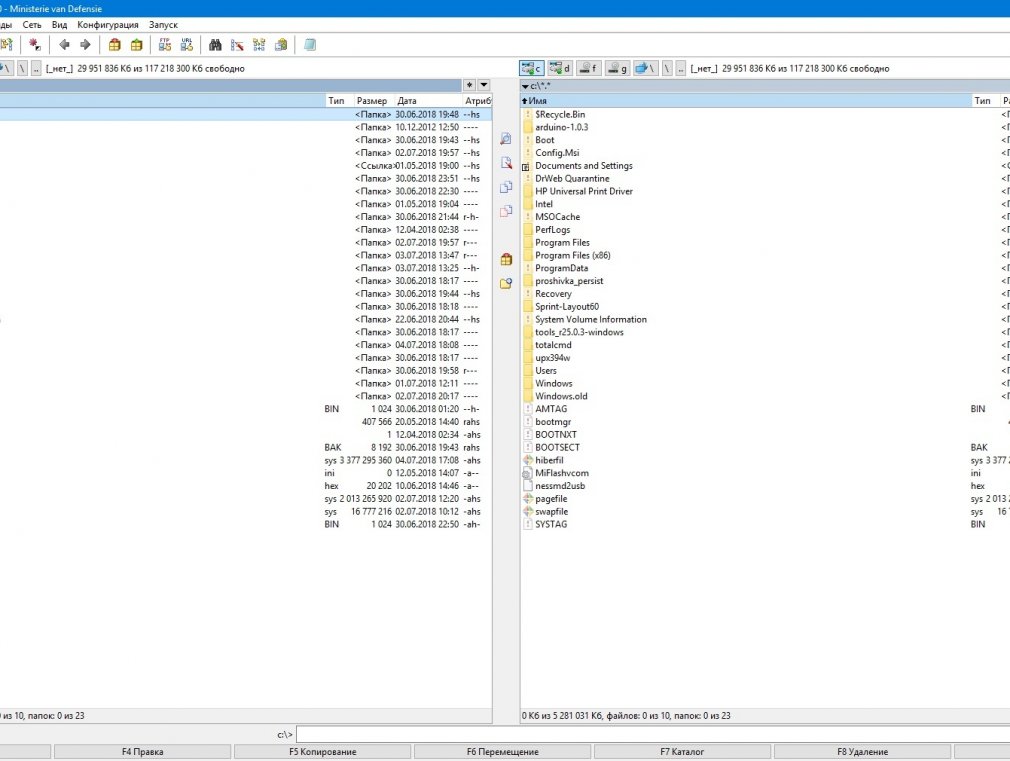
Task: Click the F8 Удаление button
Action: pos(862,751)
